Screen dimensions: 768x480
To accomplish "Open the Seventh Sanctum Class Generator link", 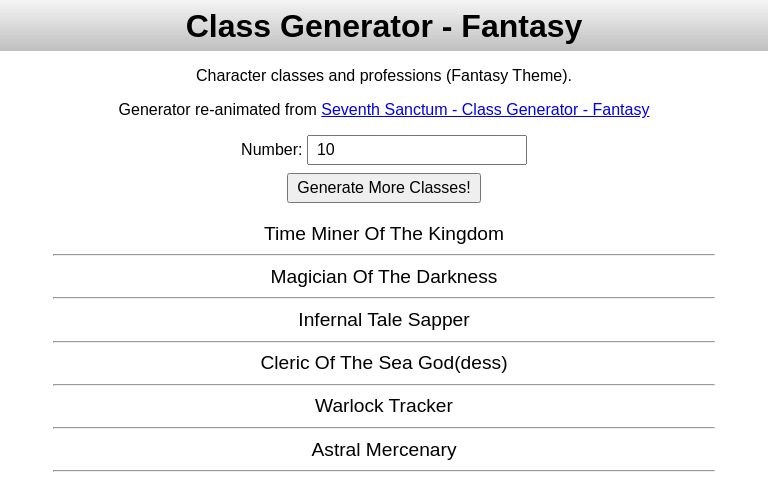I will click(x=485, y=110).
